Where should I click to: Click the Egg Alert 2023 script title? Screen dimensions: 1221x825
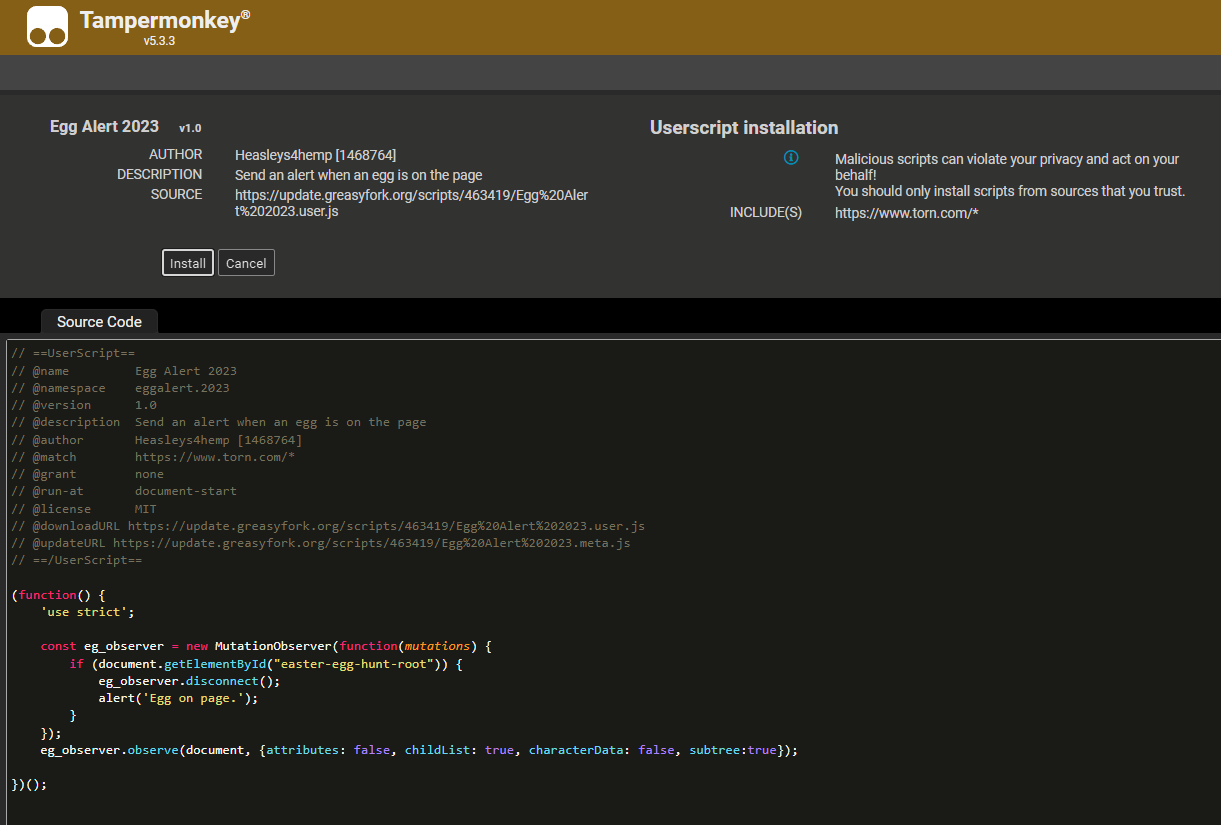point(104,127)
